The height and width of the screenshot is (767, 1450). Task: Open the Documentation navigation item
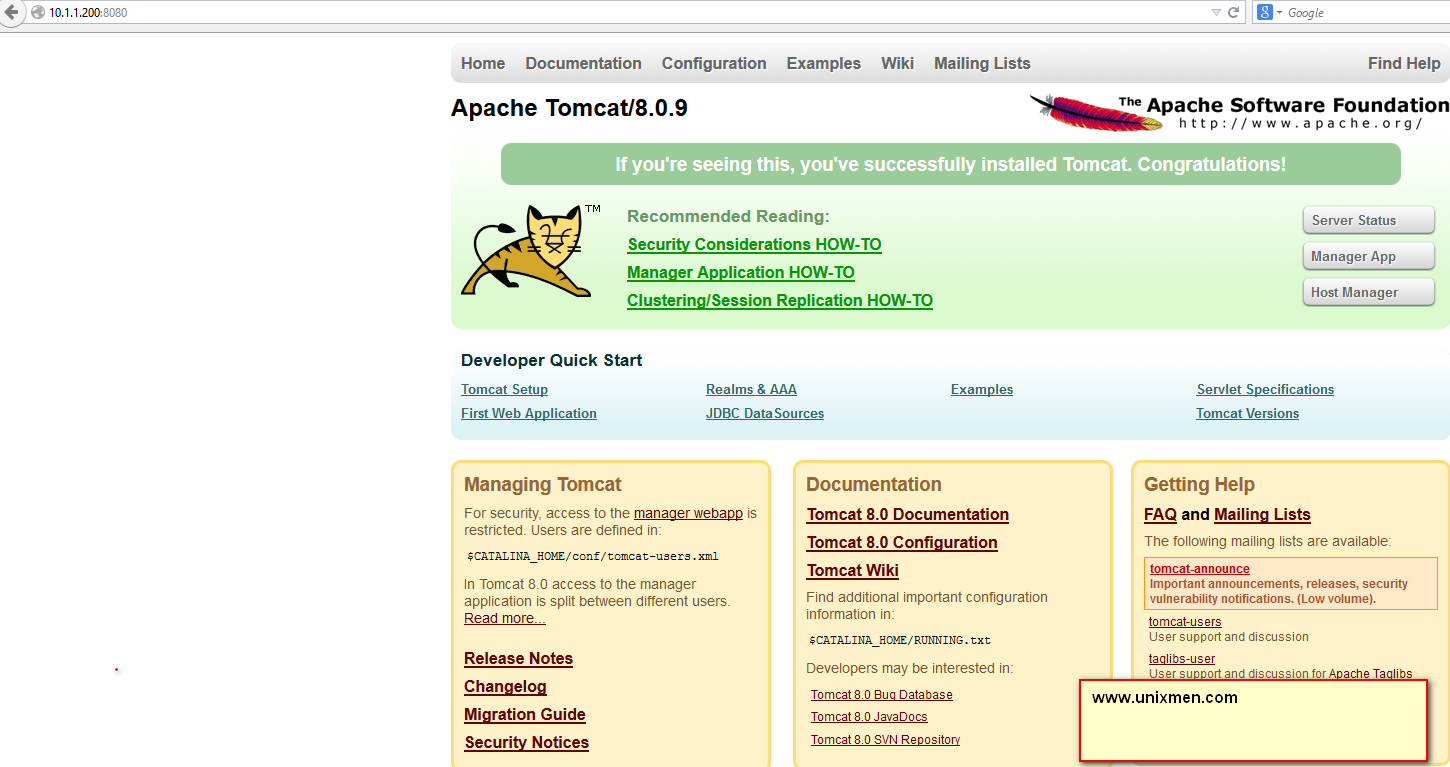click(x=583, y=63)
